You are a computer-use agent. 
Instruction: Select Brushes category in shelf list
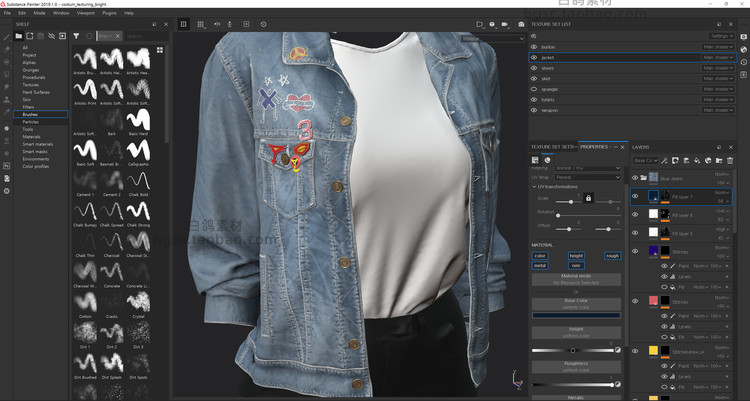click(x=40, y=114)
